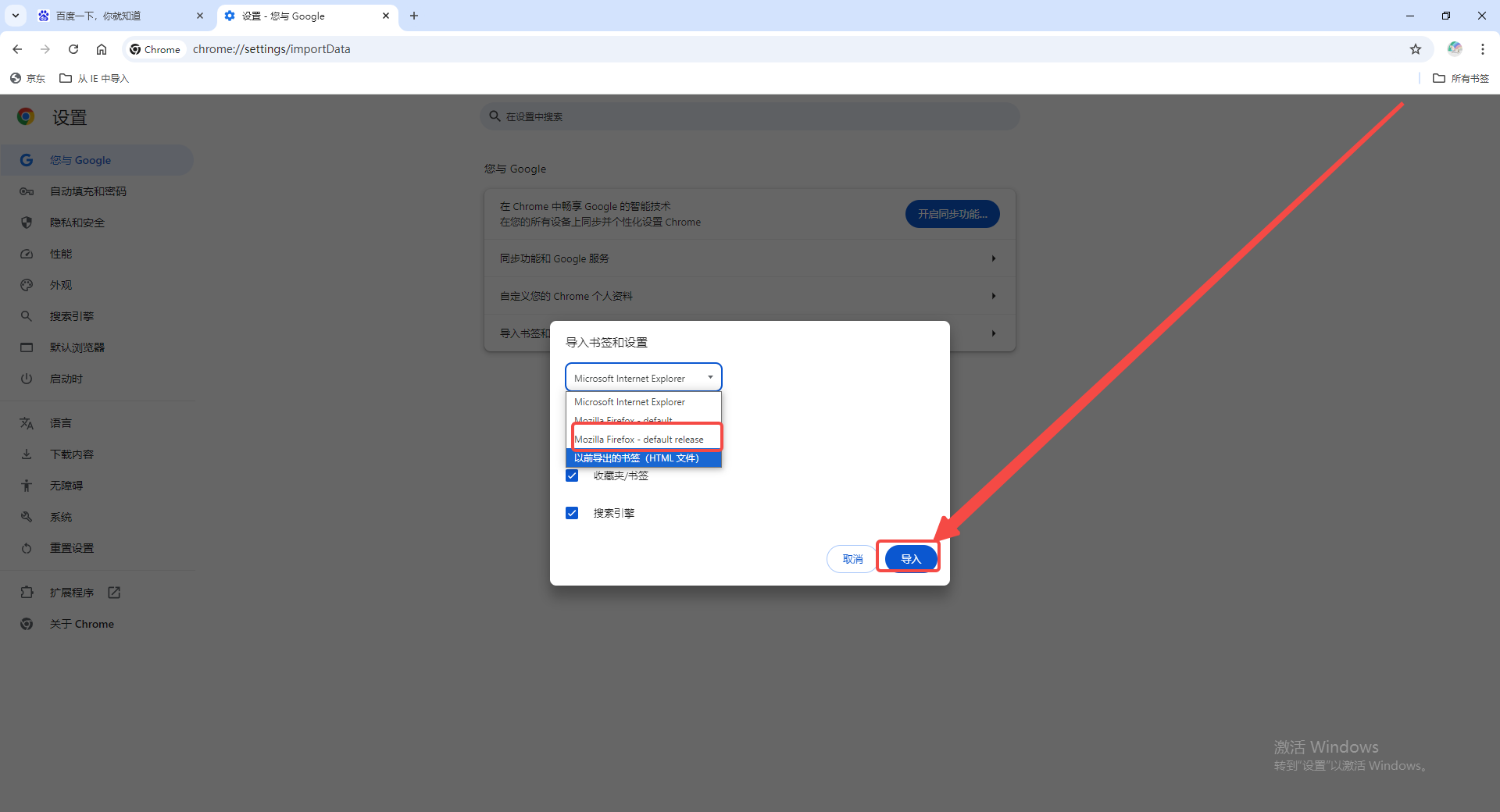The height and width of the screenshot is (812, 1500).
Task: Choose Mozilla Firefox - default release option
Action: pyautogui.click(x=644, y=440)
